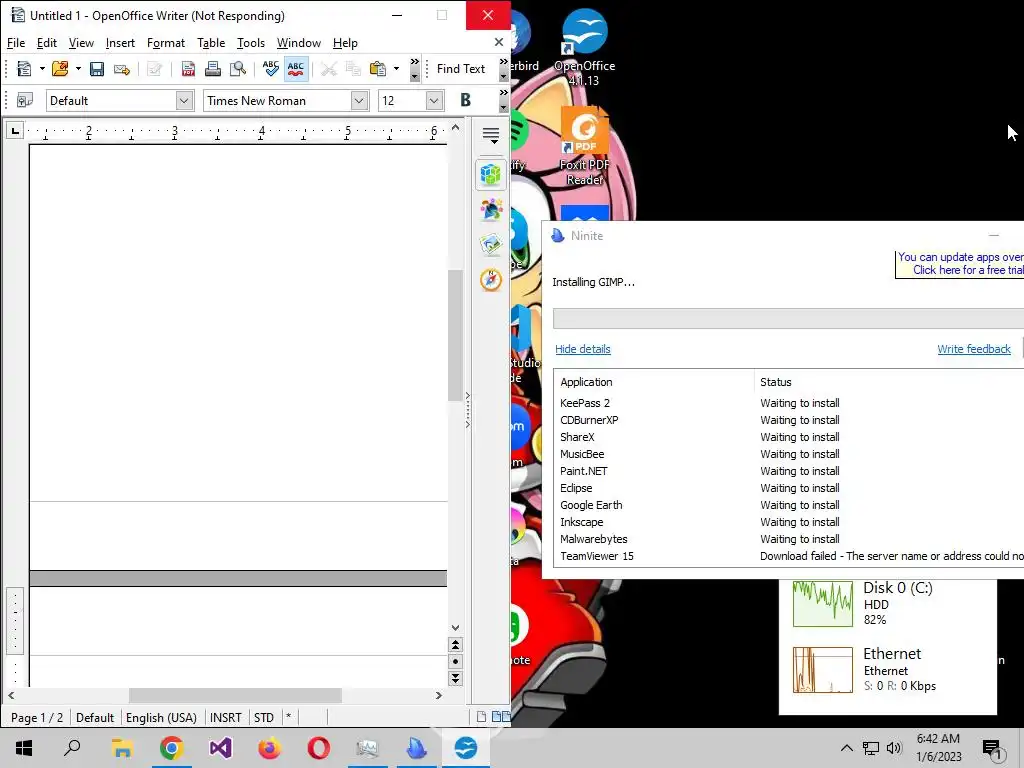Open Opera browser from the taskbar
1024x768 pixels.
point(319,748)
